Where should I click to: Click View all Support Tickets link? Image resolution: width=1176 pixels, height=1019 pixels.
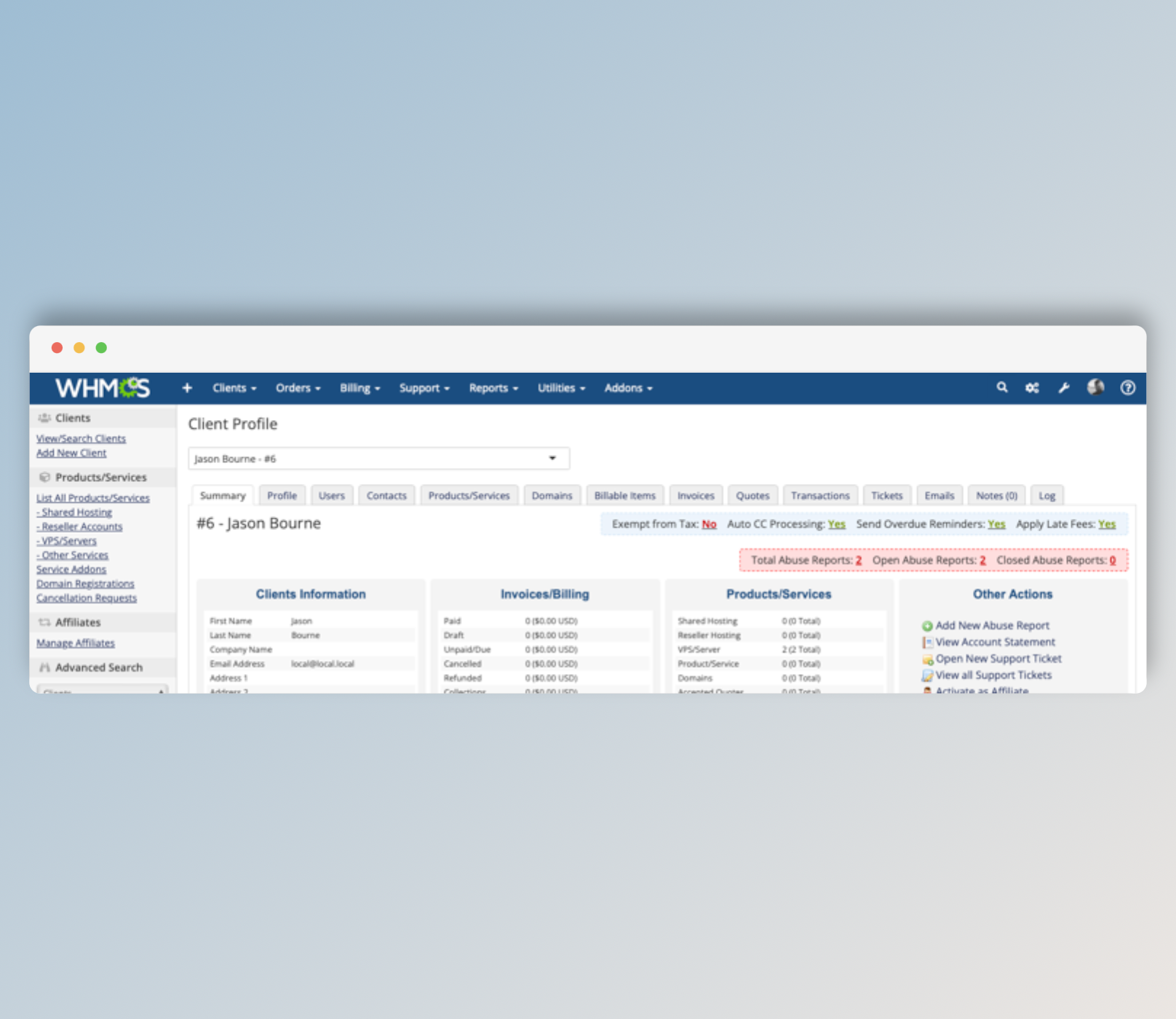(993, 675)
